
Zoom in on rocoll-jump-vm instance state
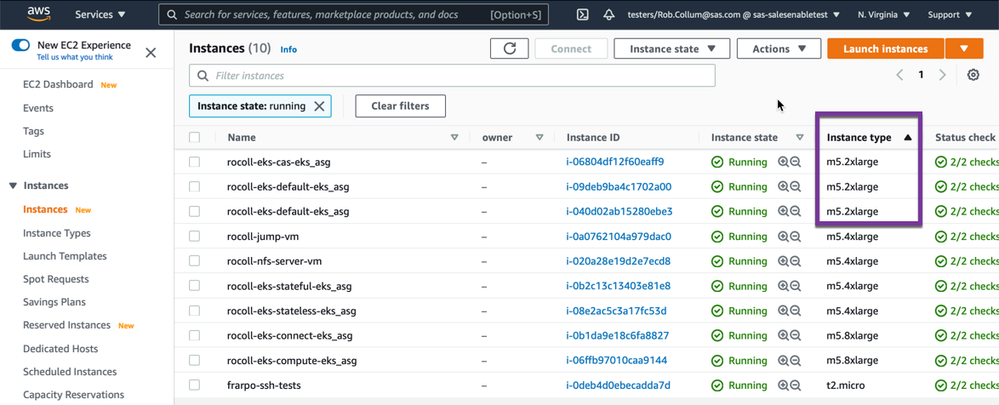(783, 237)
